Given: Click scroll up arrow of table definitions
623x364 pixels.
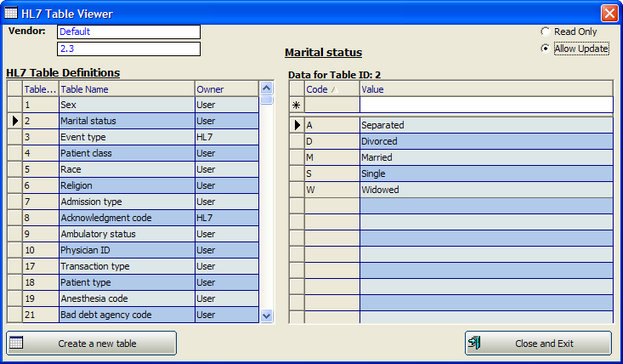Looking at the screenshot, I should point(267,88).
